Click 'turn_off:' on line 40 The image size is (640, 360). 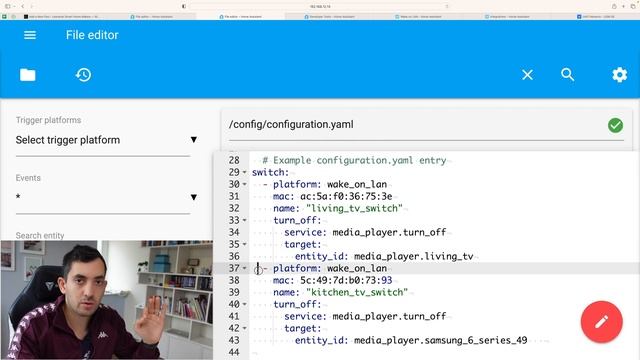297,304
